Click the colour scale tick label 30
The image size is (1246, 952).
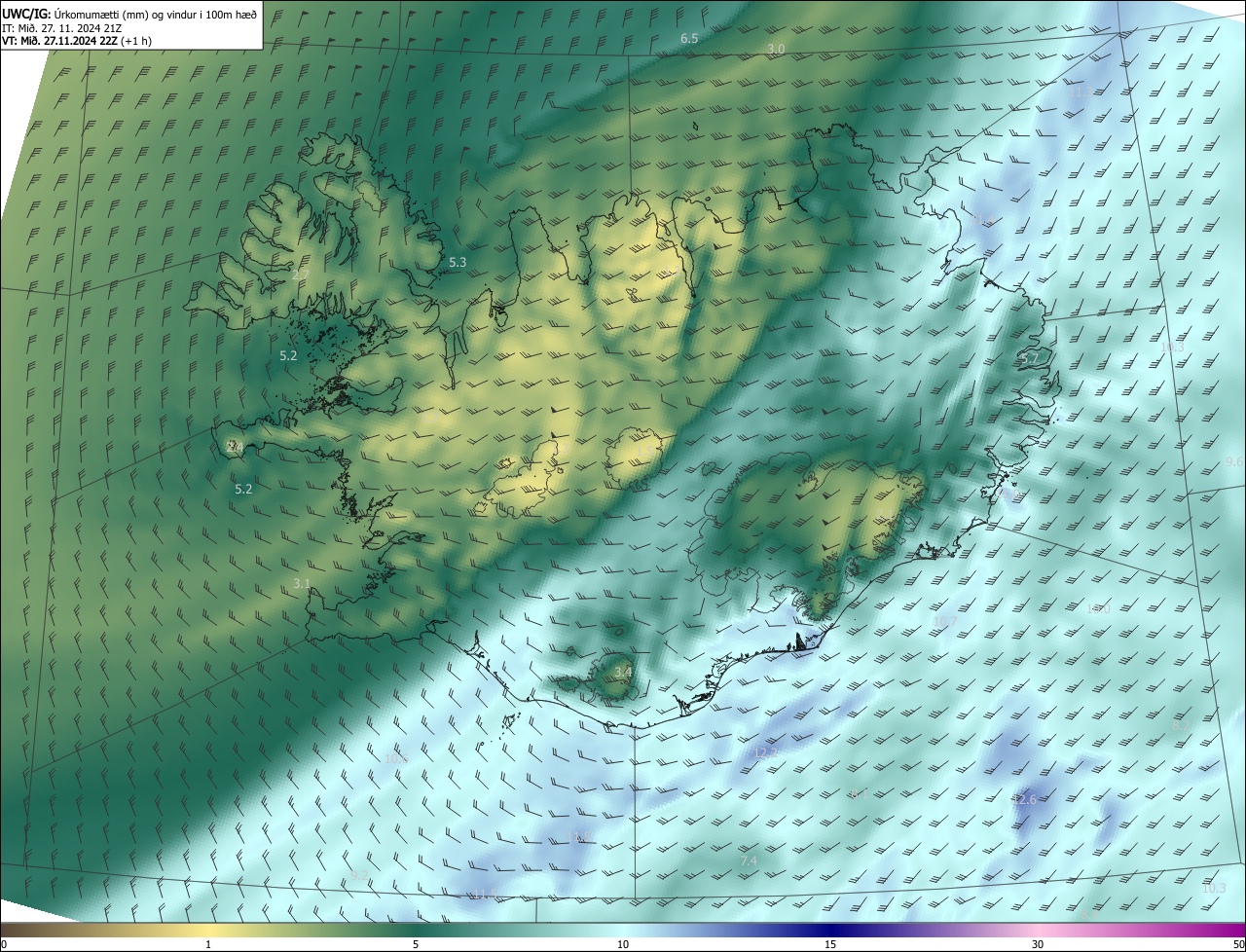[x=1038, y=945]
